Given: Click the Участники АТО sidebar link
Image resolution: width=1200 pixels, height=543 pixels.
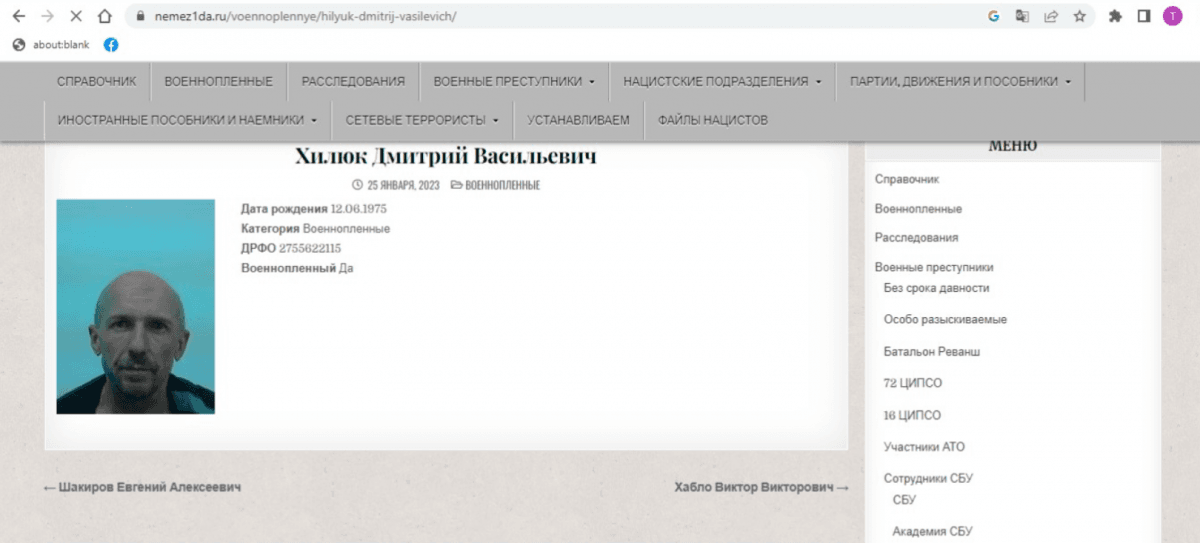Looking at the screenshot, I should point(924,447).
